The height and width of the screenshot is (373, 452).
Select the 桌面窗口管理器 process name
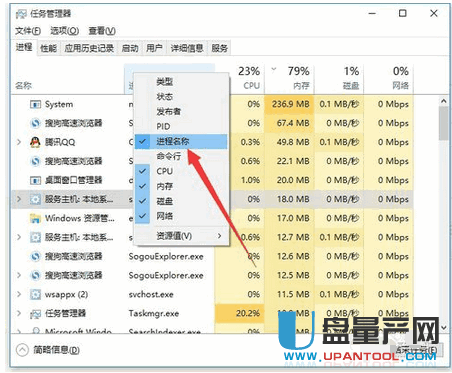73,180
